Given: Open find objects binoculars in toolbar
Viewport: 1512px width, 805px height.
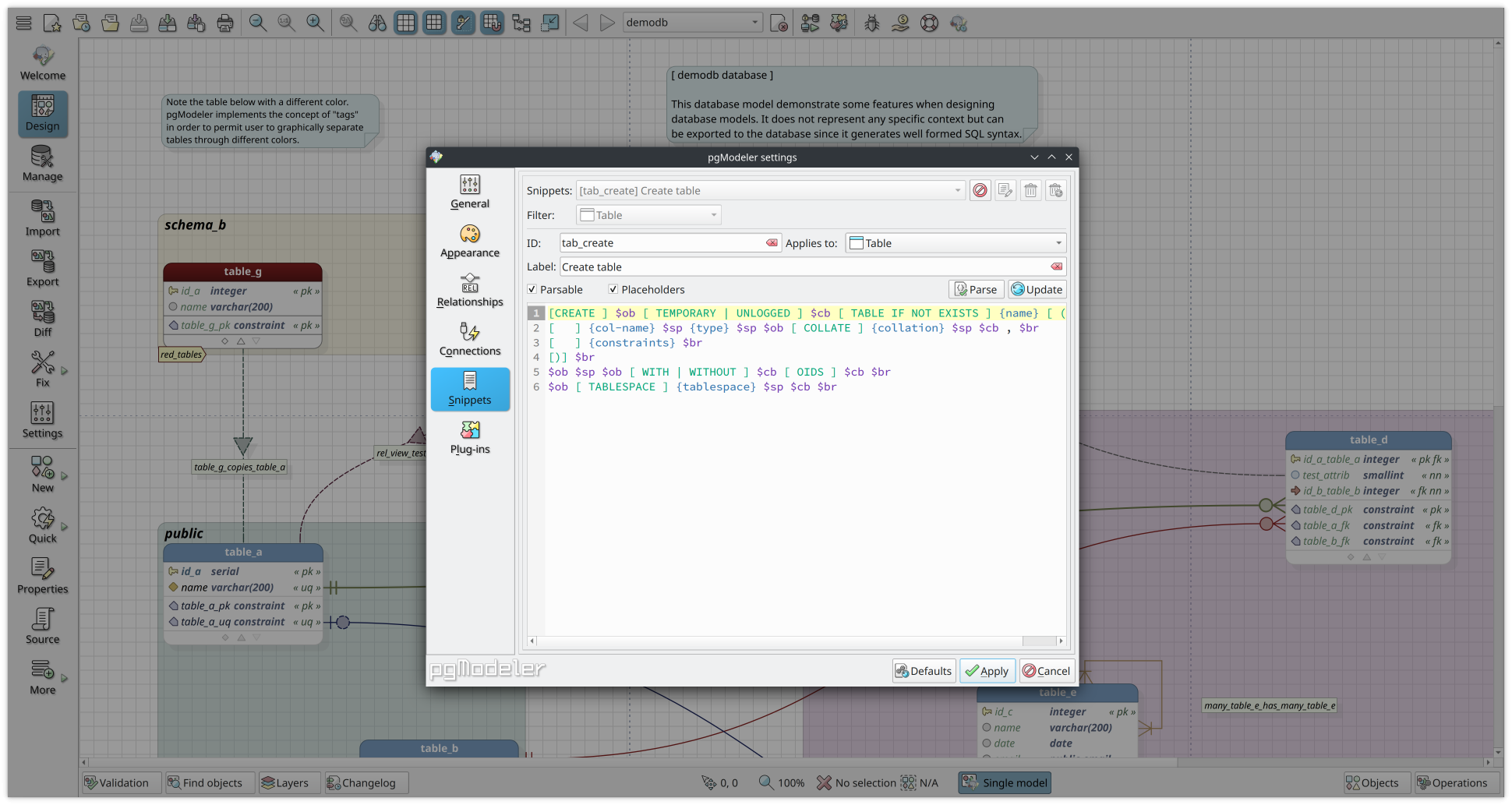Looking at the screenshot, I should coord(377,23).
